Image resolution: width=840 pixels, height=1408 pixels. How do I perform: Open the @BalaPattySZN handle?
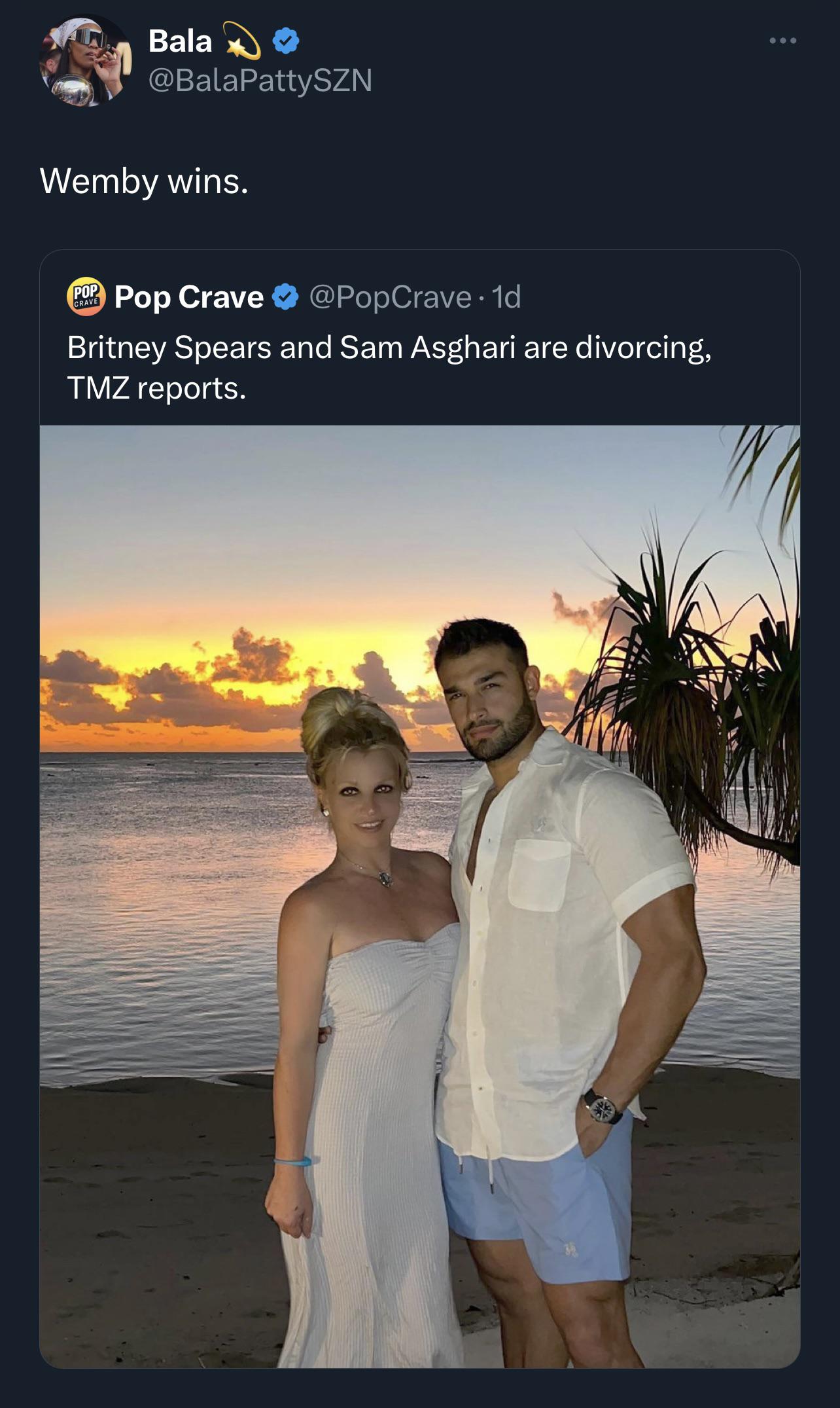click(x=260, y=81)
